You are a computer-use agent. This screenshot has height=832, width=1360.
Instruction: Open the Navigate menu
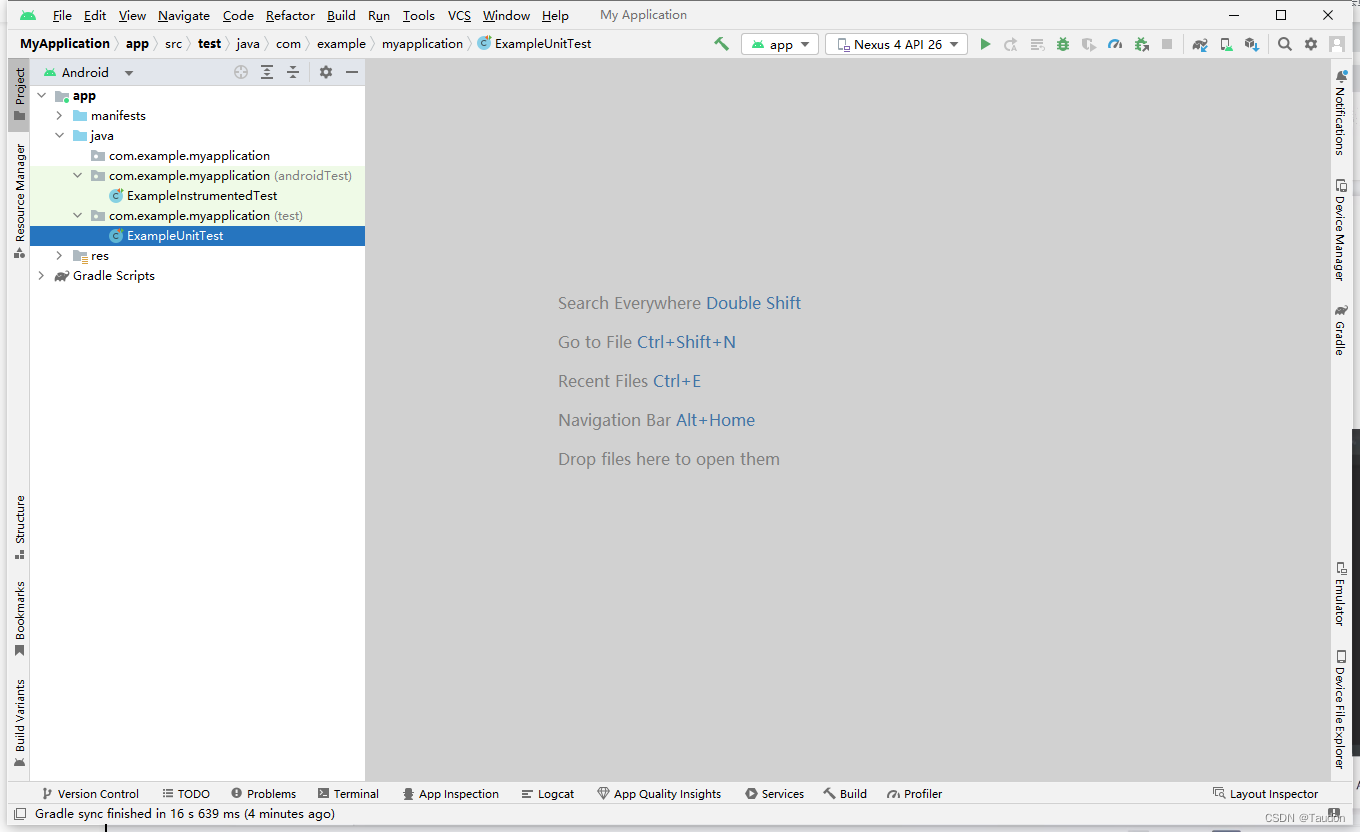[x=184, y=15]
